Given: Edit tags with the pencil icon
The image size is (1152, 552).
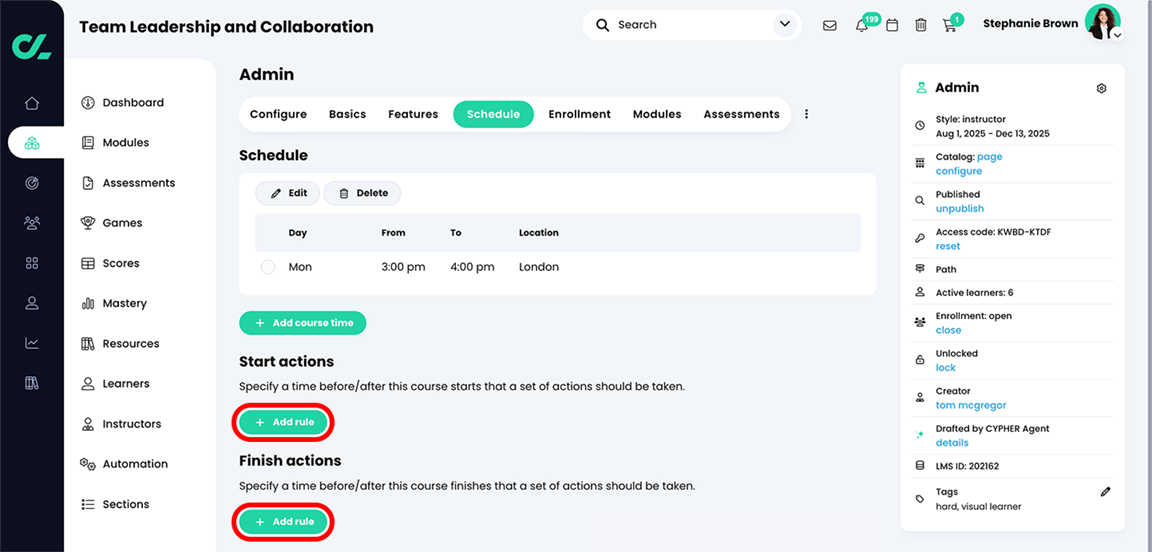Looking at the screenshot, I should (1106, 492).
